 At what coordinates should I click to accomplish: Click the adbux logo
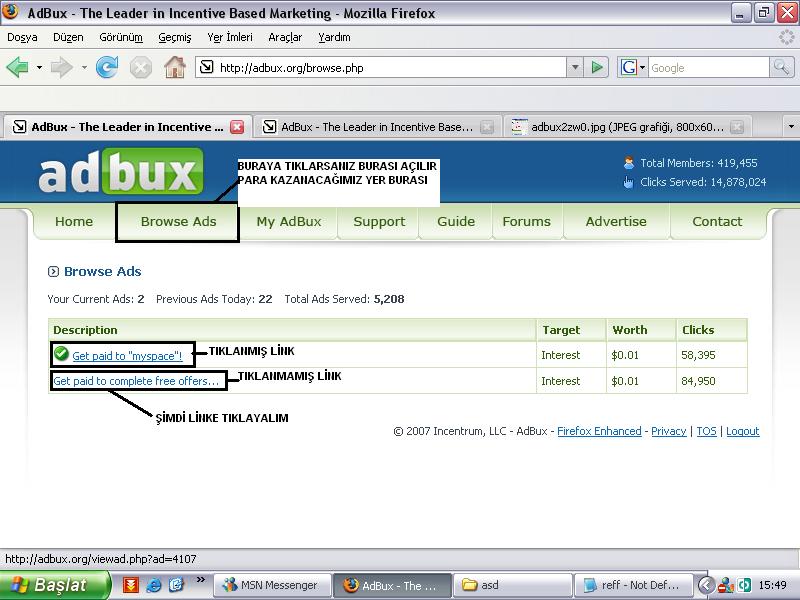(x=120, y=173)
